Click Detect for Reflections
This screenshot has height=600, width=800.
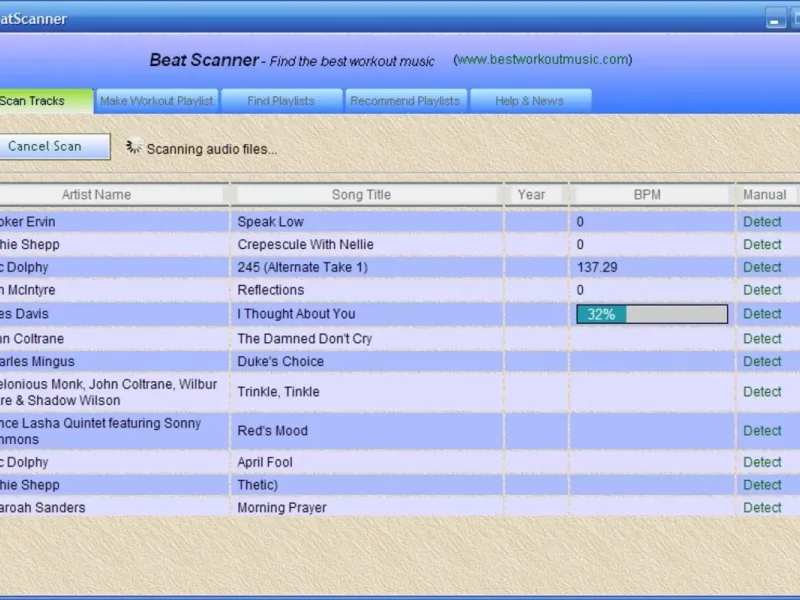tap(762, 290)
